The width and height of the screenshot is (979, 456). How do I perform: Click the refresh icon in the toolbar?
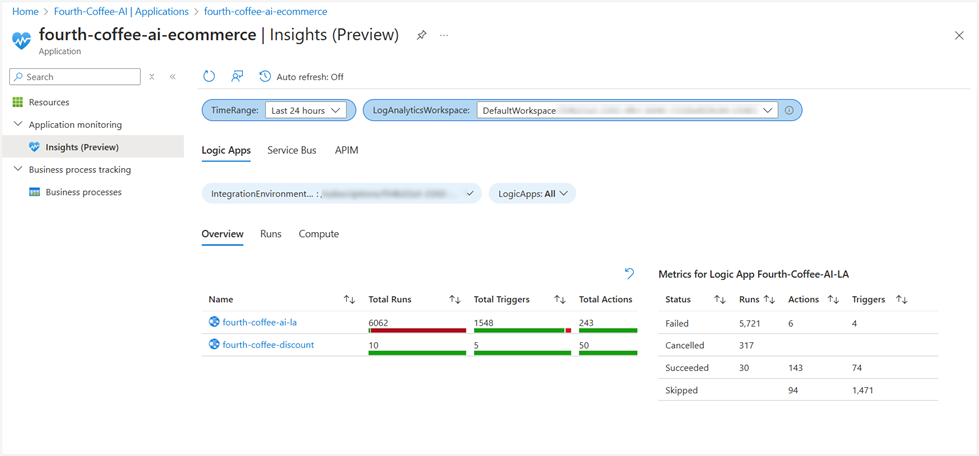(209, 76)
